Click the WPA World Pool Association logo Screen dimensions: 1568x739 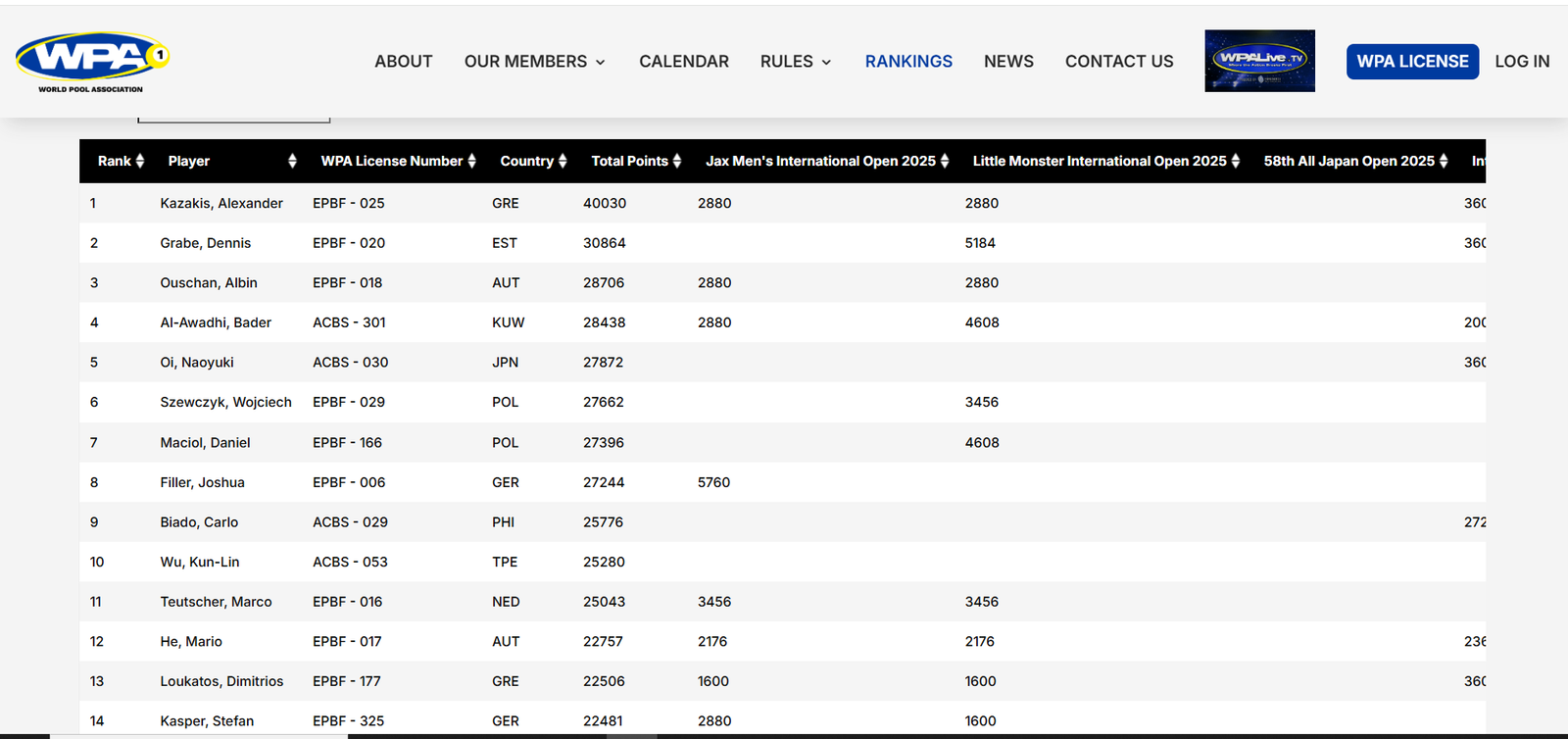(92, 62)
